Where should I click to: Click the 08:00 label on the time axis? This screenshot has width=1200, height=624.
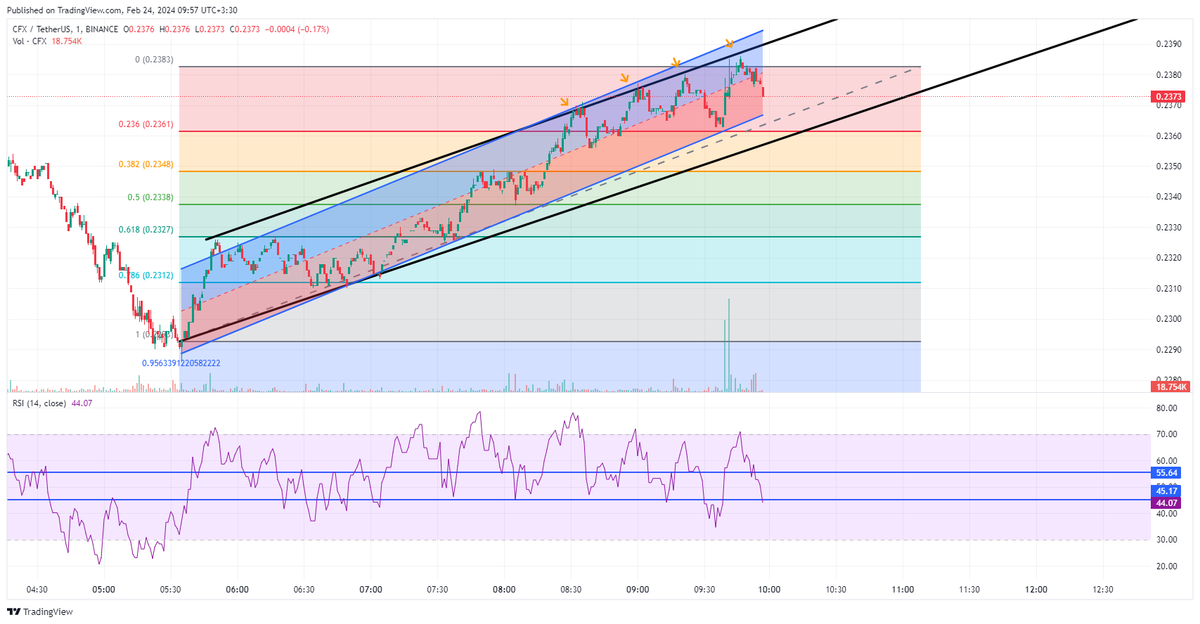pos(504,590)
